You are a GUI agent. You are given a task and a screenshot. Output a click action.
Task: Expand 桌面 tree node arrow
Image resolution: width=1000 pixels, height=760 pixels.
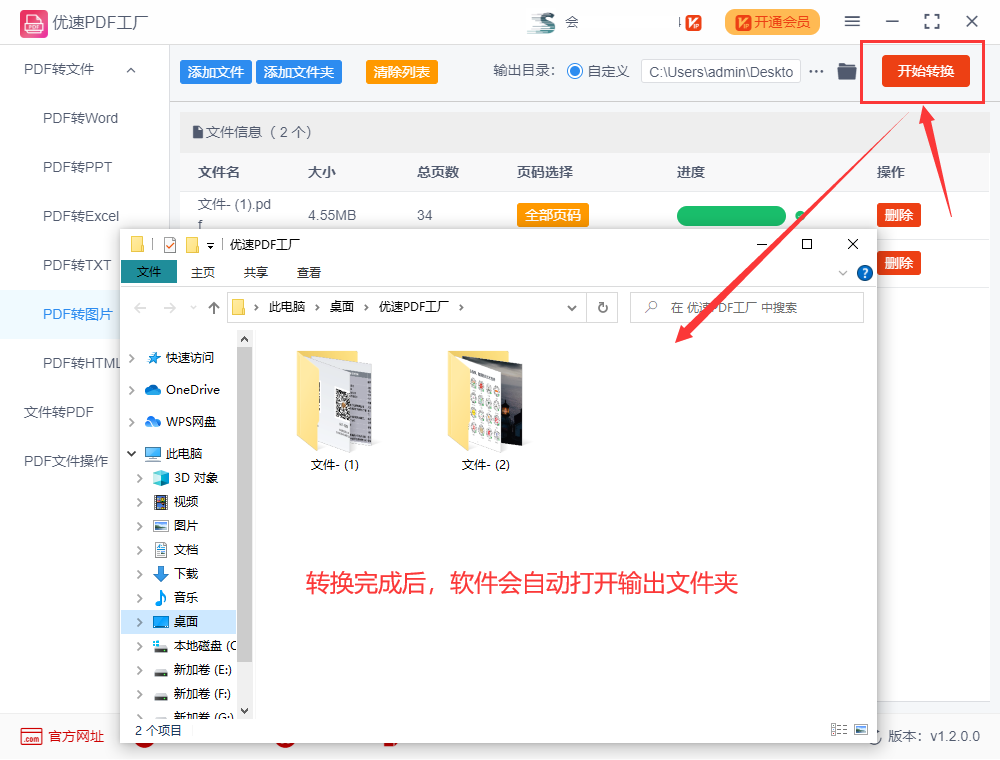pos(140,622)
